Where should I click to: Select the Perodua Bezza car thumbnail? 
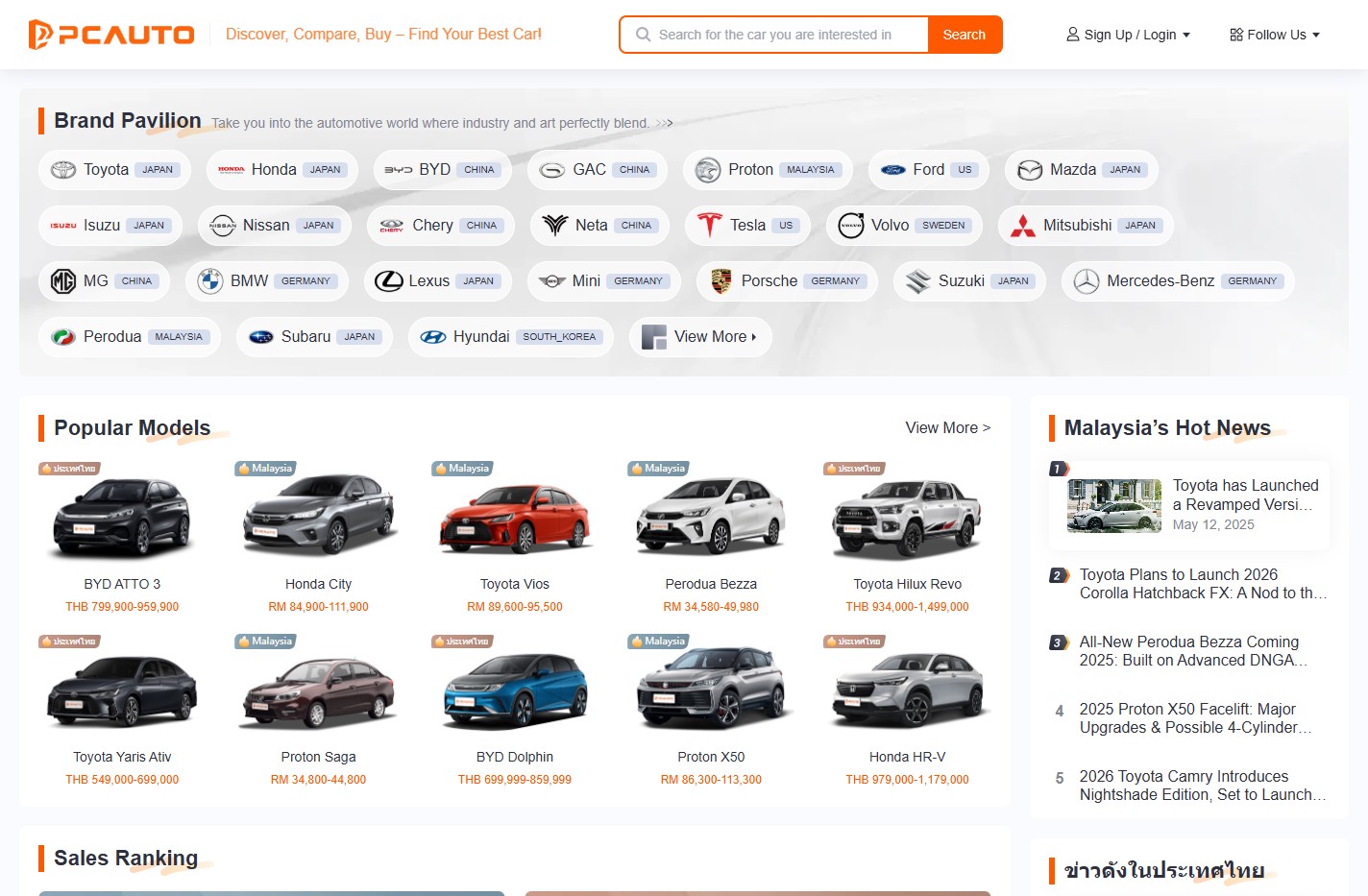tap(711, 516)
